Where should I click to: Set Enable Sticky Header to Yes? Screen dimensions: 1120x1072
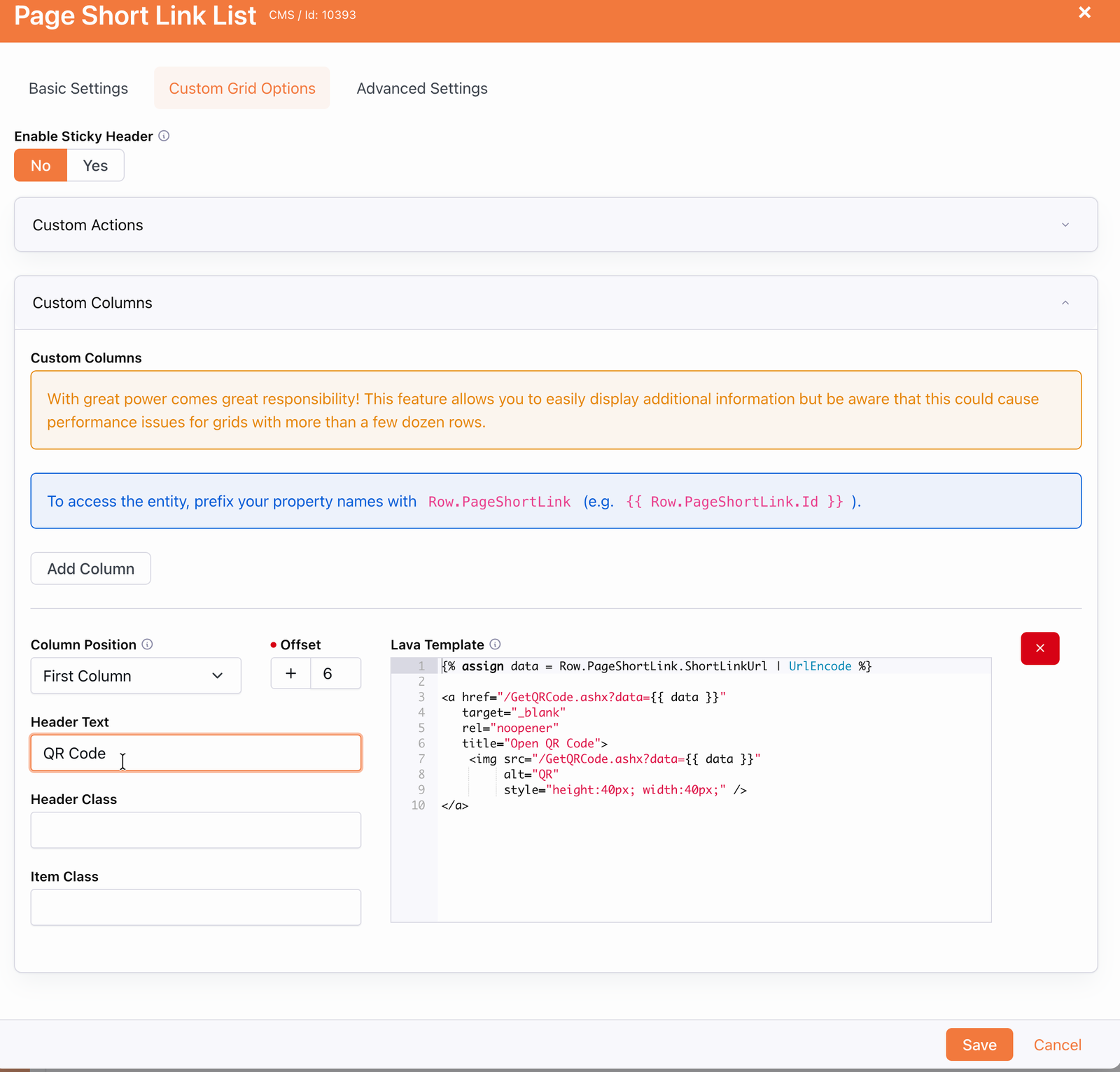pyautogui.click(x=95, y=166)
